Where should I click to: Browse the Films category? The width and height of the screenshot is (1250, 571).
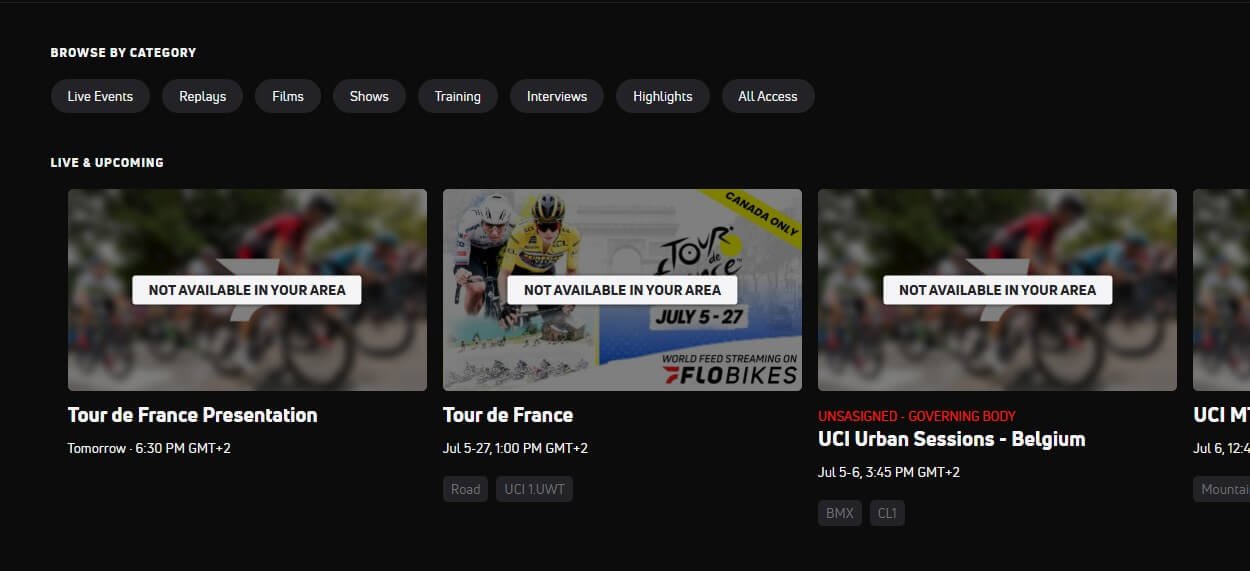pyautogui.click(x=288, y=96)
